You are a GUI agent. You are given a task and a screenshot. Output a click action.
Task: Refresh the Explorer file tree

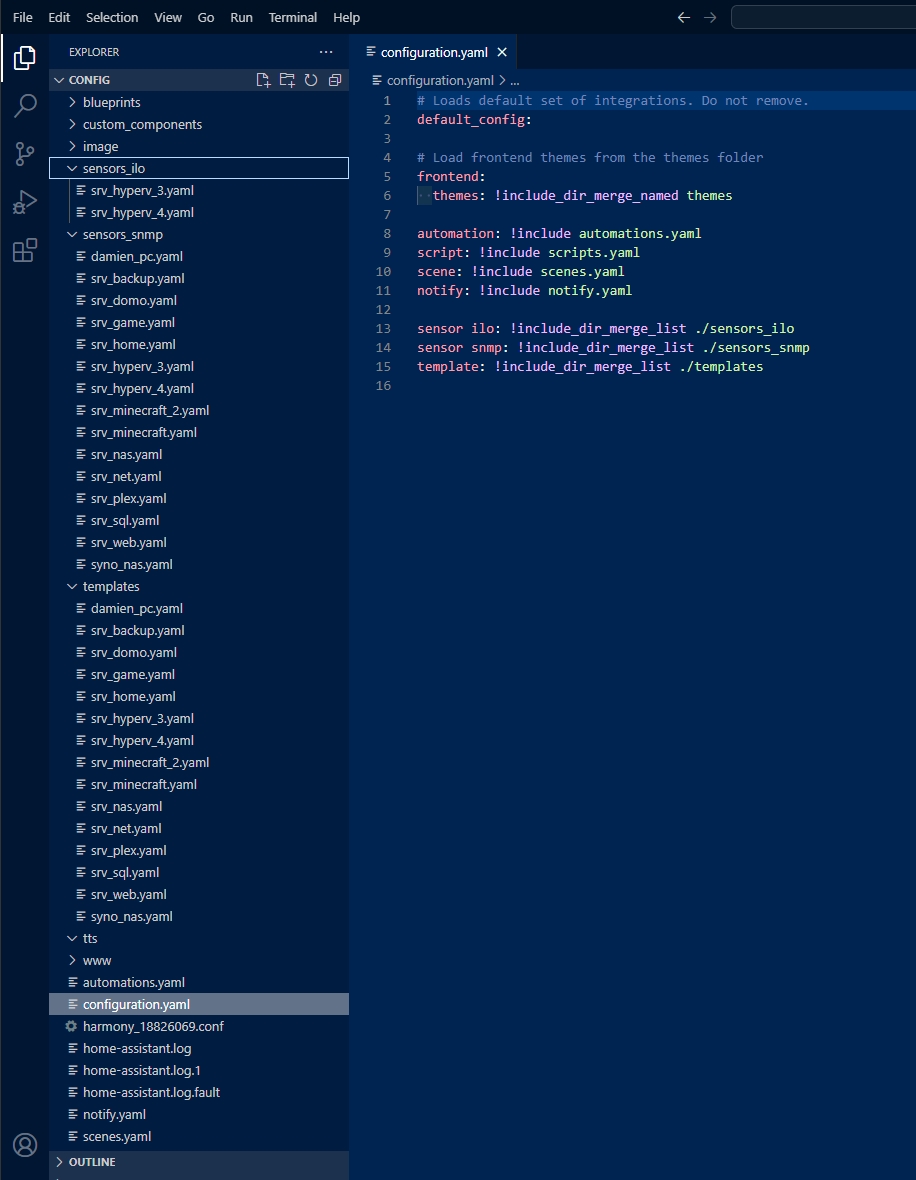(x=311, y=80)
